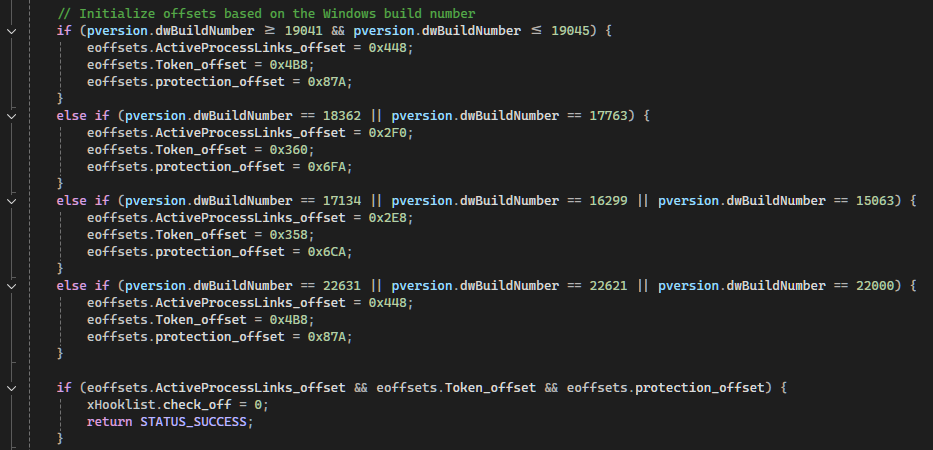Screen dimensions: 933x450
Task: Fold the final if block checking eoffsets
Action: (x=11, y=388)
